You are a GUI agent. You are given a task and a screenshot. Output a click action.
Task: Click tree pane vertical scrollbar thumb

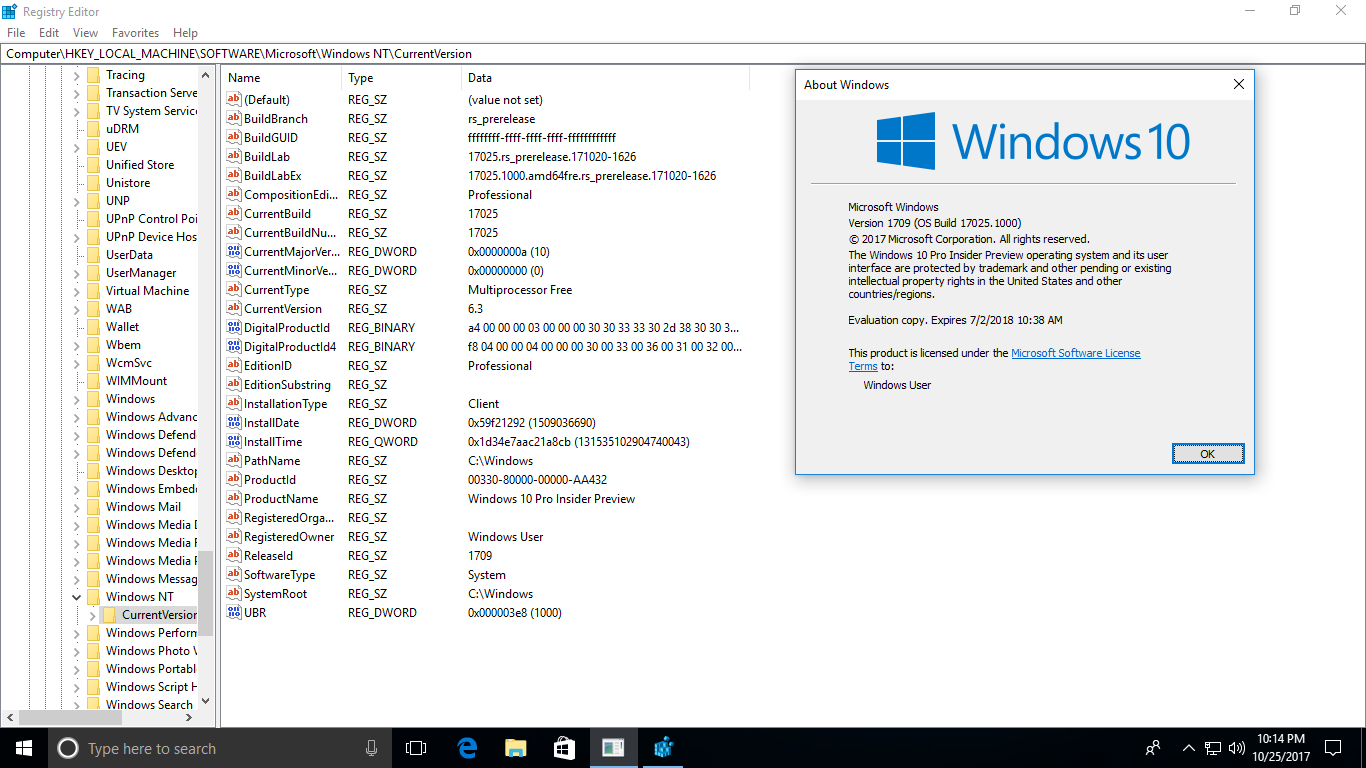(x=206, y=594)
